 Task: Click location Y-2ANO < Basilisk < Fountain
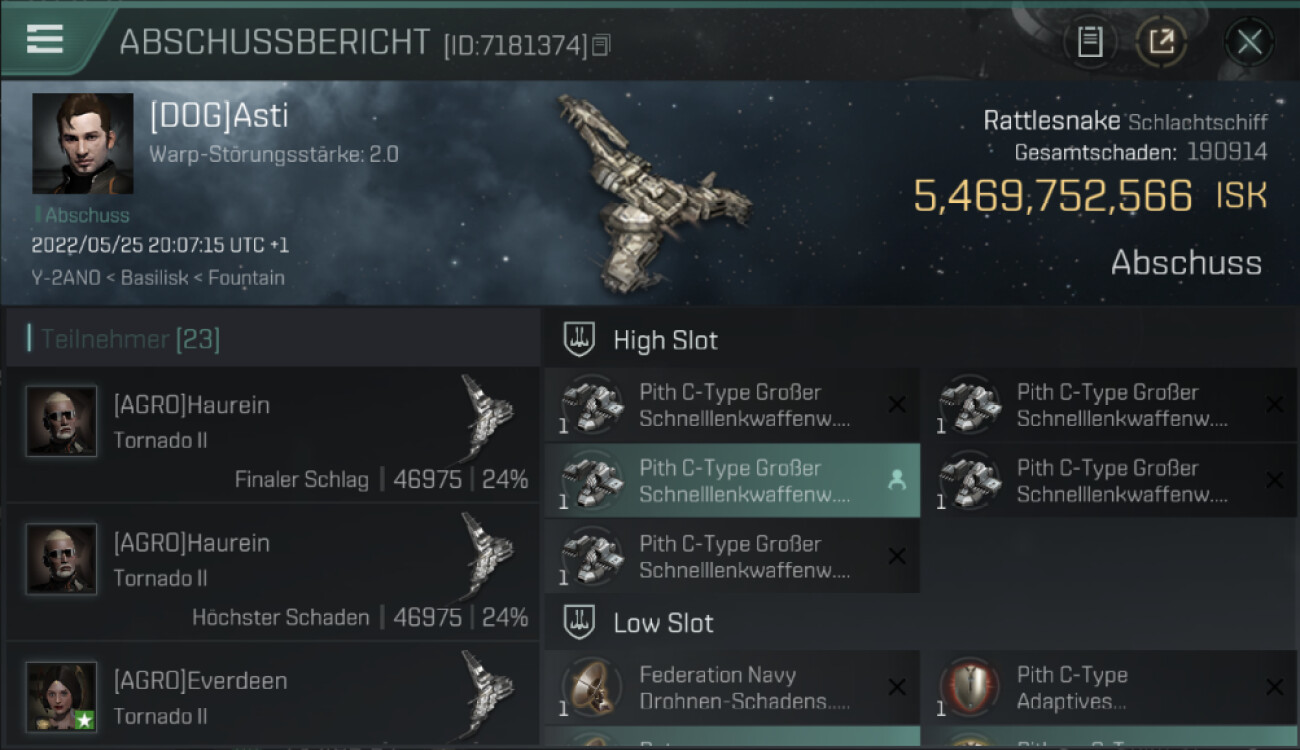coord(158,278)
